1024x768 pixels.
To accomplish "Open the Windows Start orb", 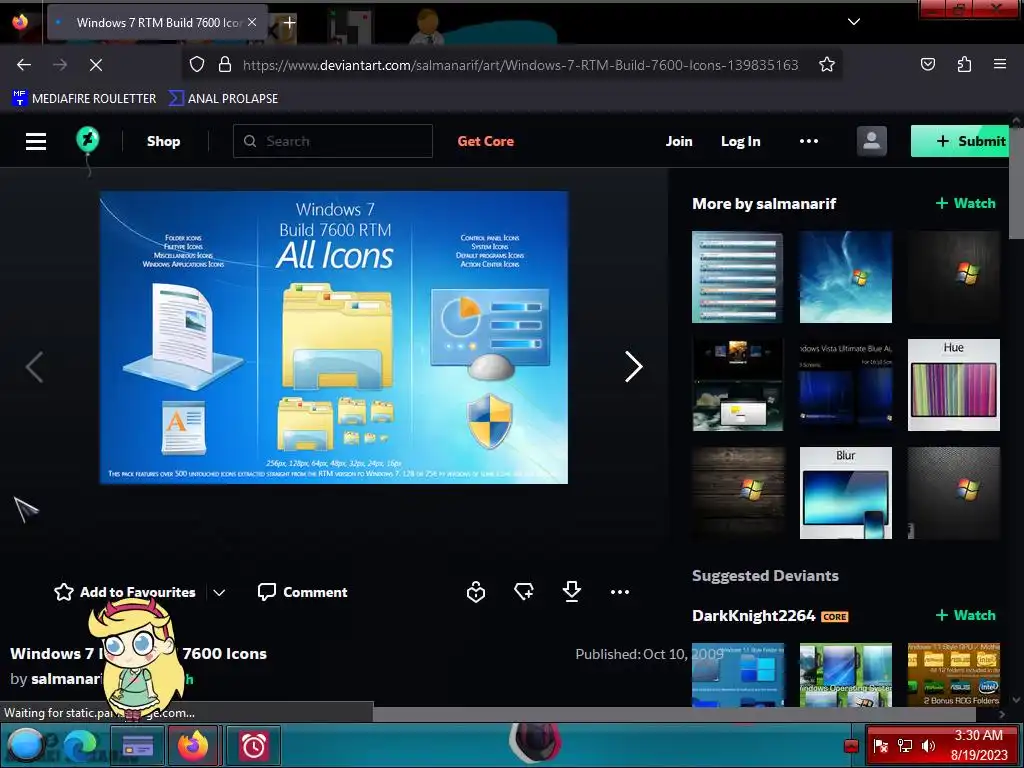I will (24, 745).
